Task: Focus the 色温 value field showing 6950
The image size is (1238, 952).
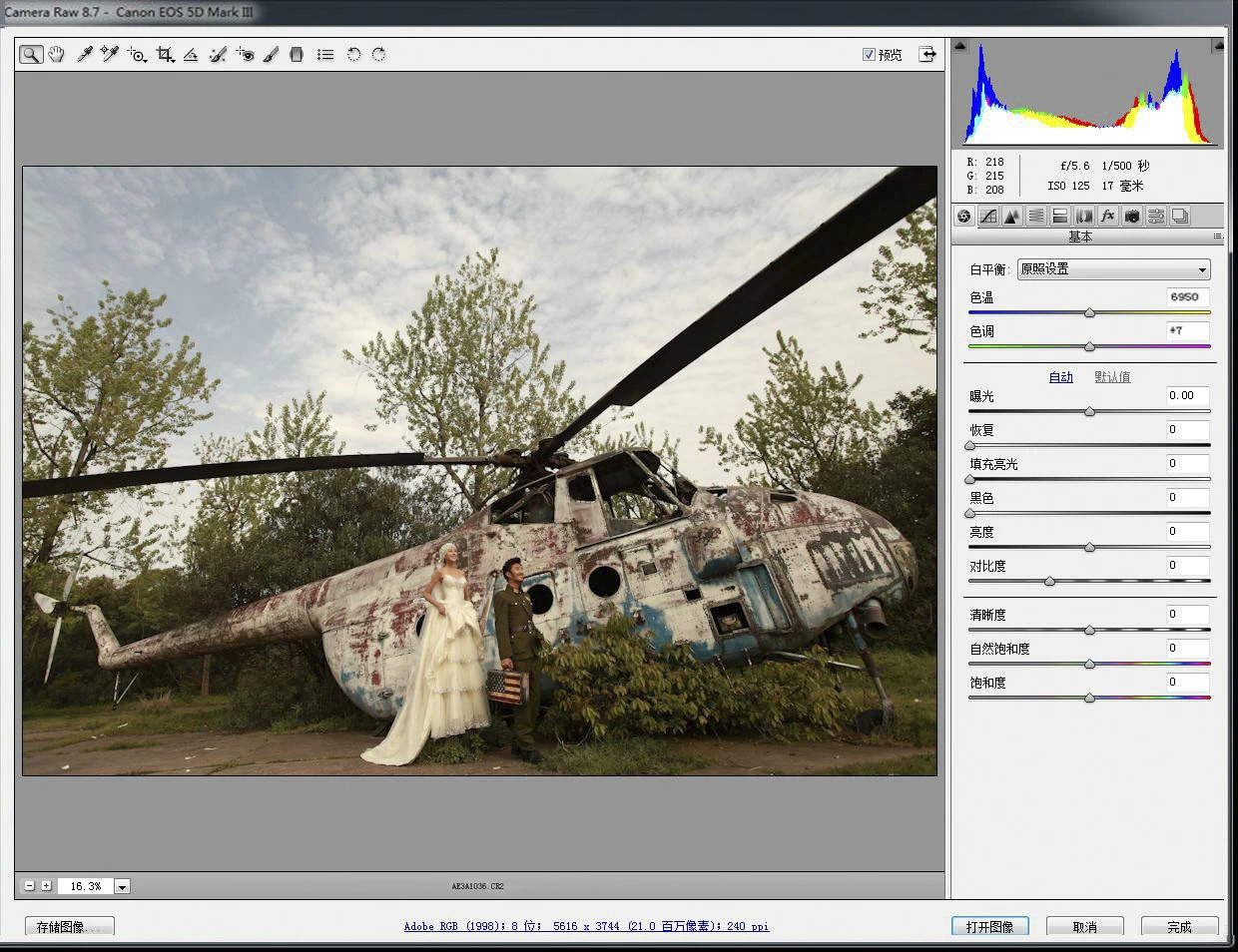Action: 1187,297
